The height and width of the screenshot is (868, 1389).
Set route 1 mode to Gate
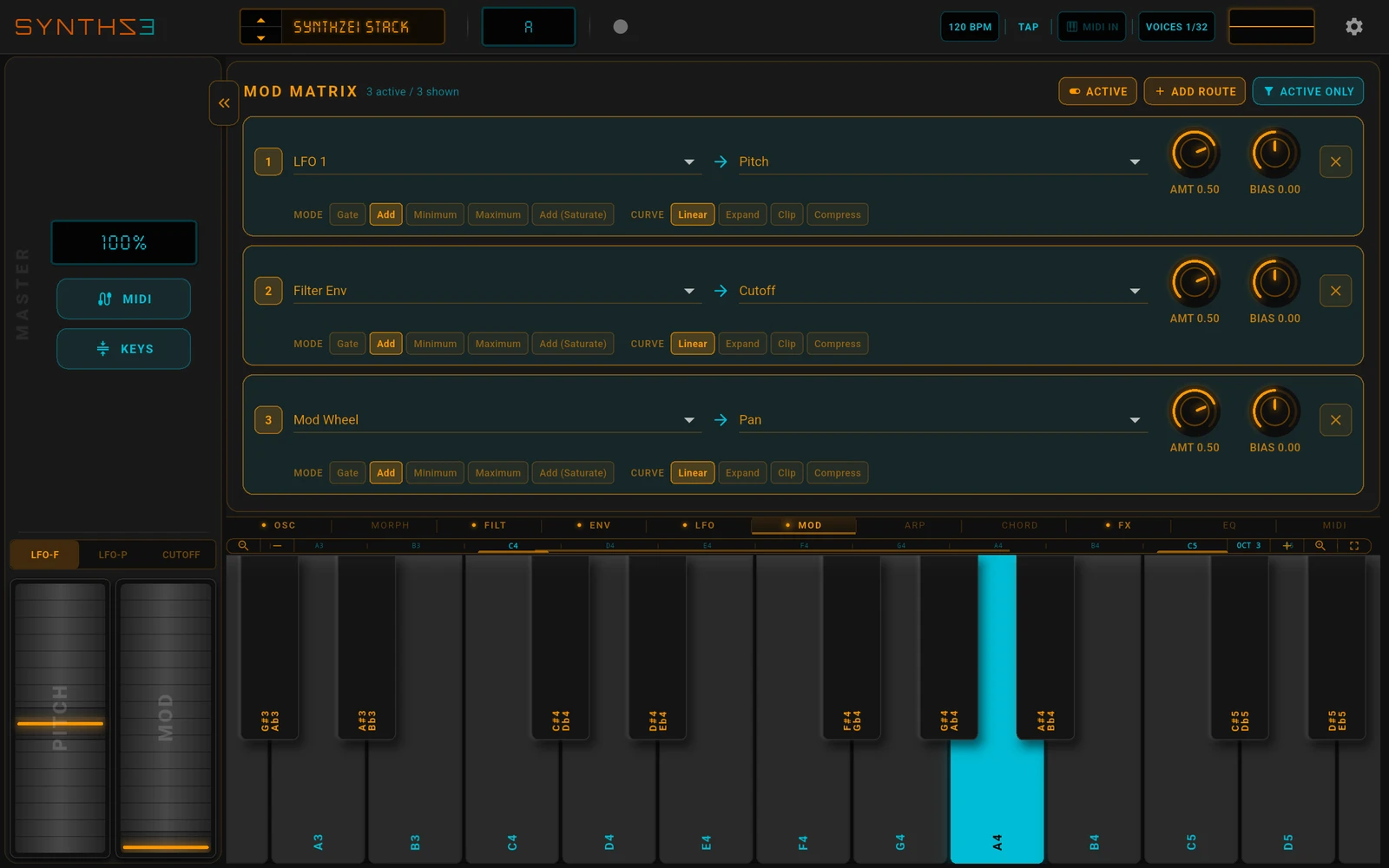(347, 214)
